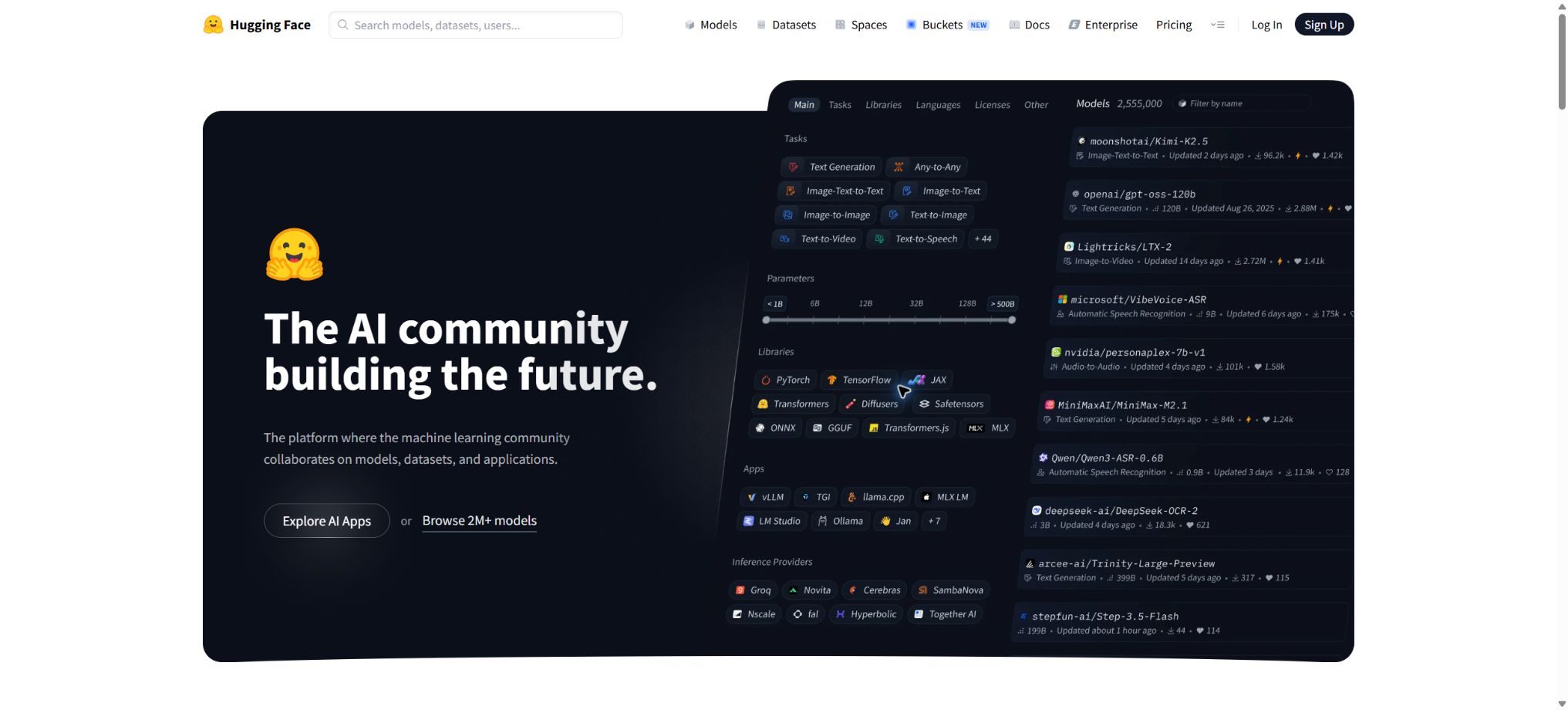1568x710 pixels.
Task: Click the Cerebras provider icon
Action: 853,590
